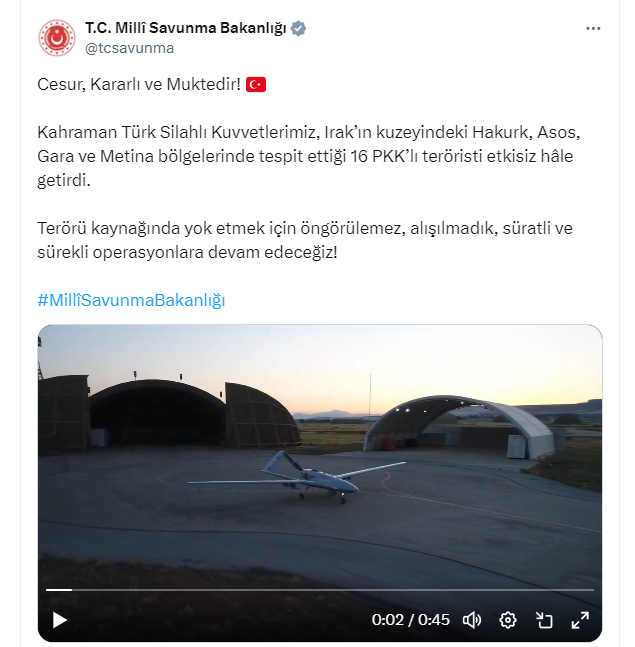Click the blue verified badge
This screenshot has width=635, height=647.
pyautogui.click(x=298, y=28)
